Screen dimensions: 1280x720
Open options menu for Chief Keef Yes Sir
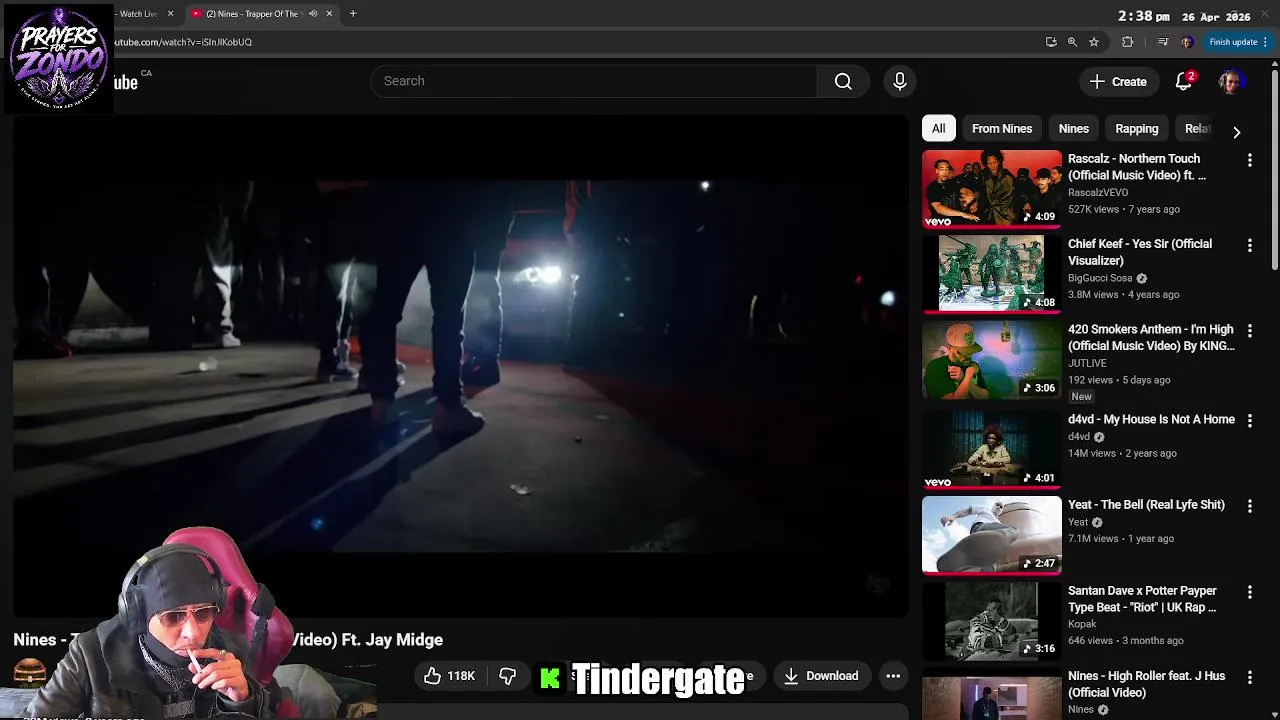(1250, 245)
